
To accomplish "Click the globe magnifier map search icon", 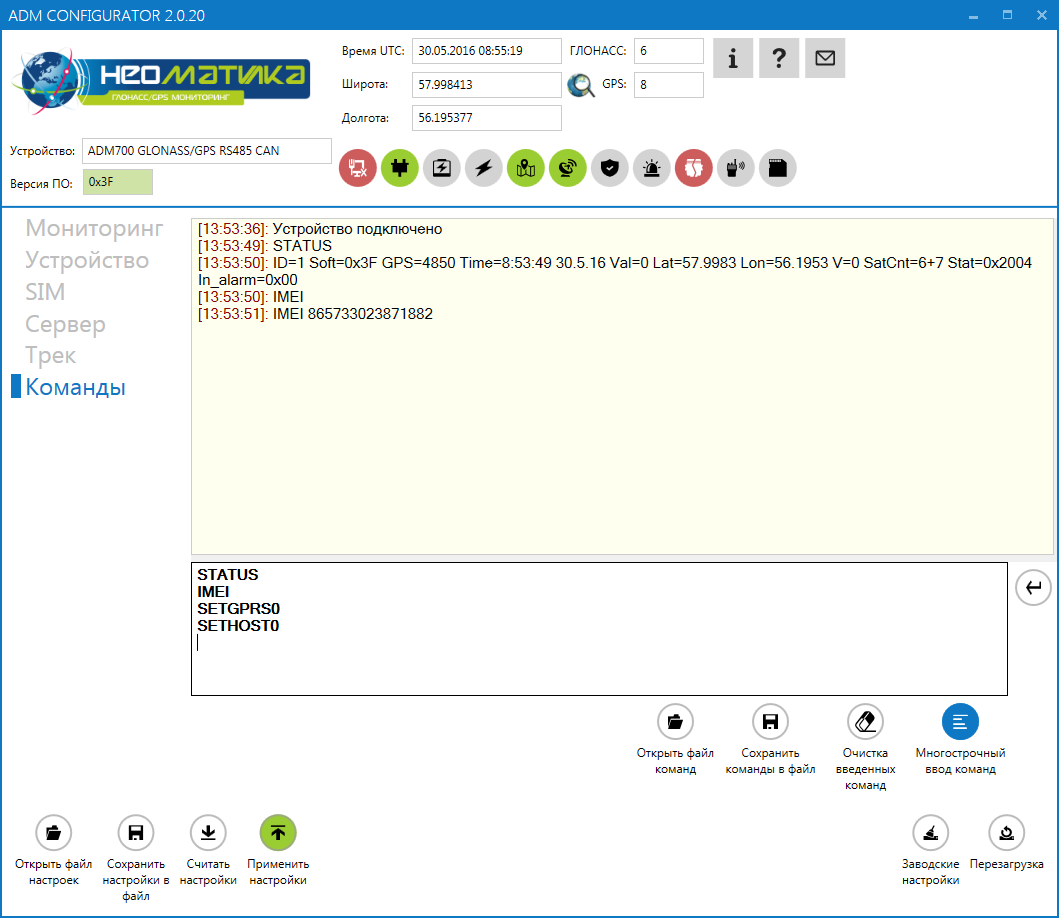I will point(580,86).
